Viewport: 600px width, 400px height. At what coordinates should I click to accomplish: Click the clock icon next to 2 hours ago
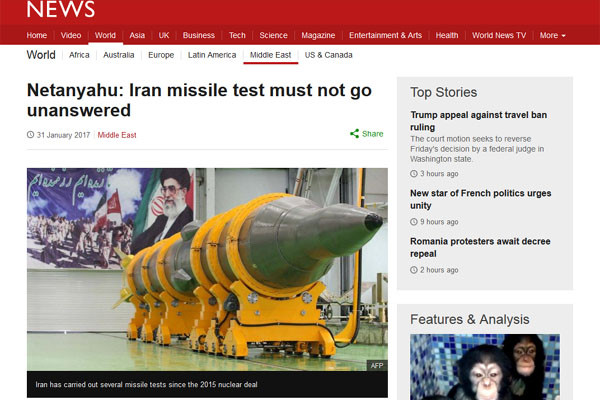[414, 270]
